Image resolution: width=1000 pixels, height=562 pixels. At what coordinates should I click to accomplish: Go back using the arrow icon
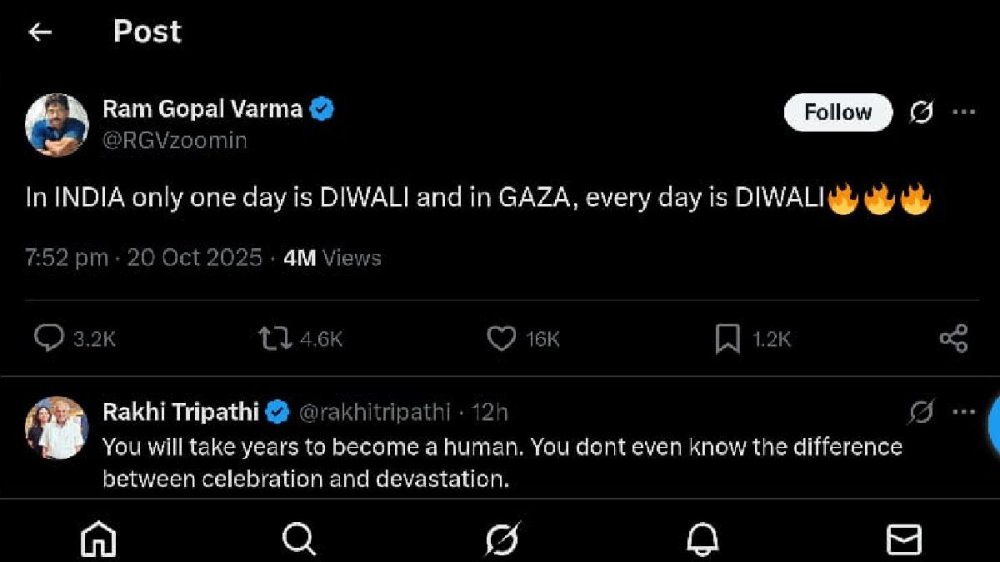click(x=40, y=32)
